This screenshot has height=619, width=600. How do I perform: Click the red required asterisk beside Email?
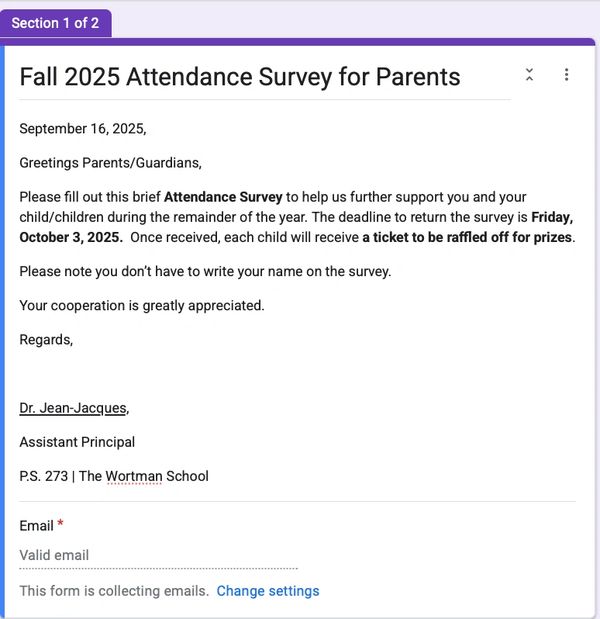(x=60, y=525)
